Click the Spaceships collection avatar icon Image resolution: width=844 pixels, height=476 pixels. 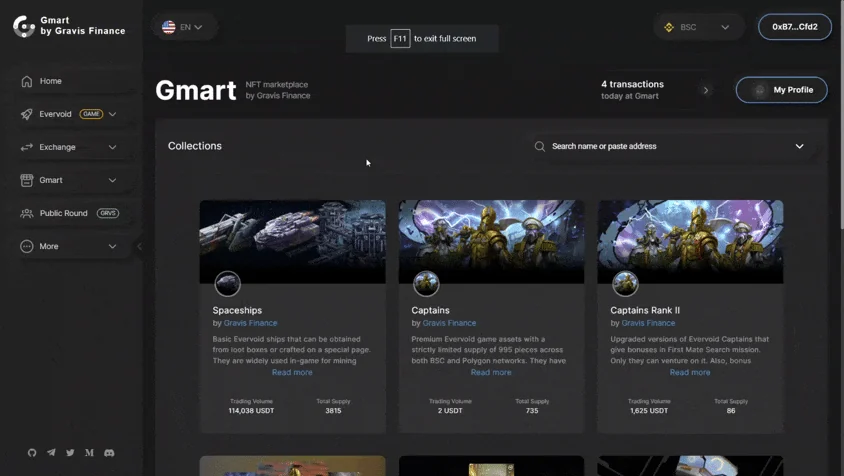228,284
